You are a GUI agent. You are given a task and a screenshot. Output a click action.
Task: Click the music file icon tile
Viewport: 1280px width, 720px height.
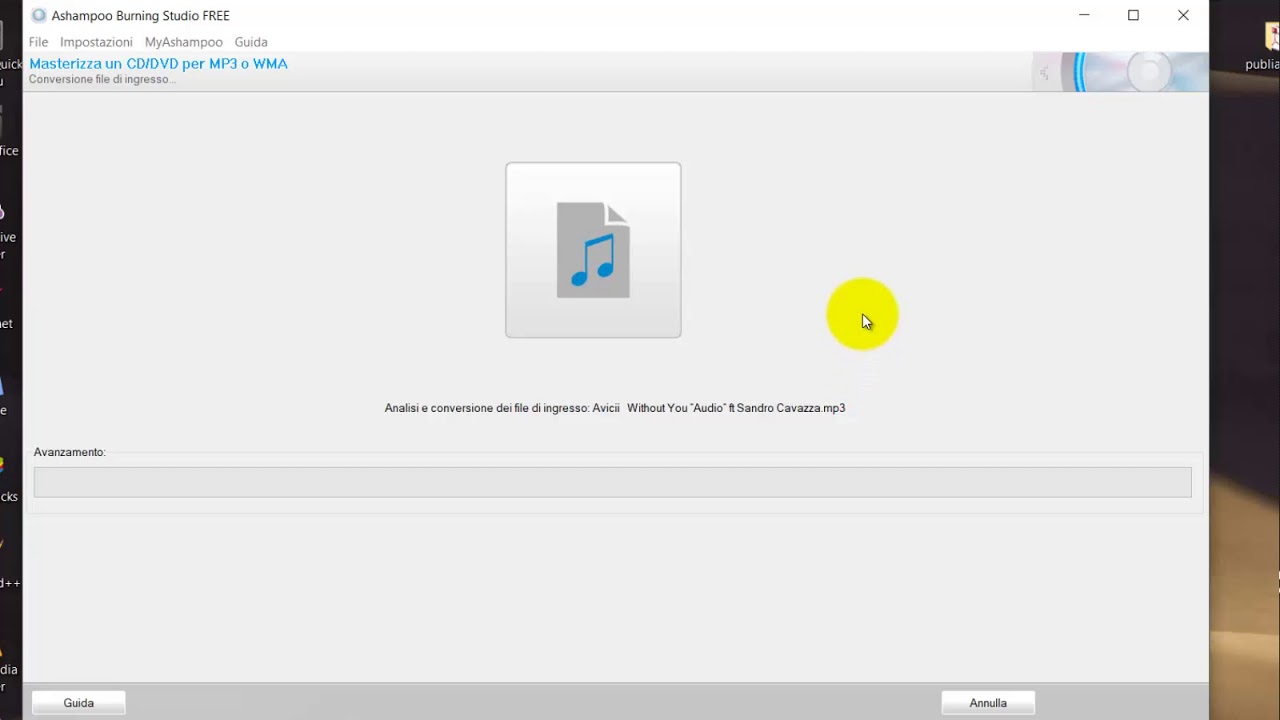[593, 250]
